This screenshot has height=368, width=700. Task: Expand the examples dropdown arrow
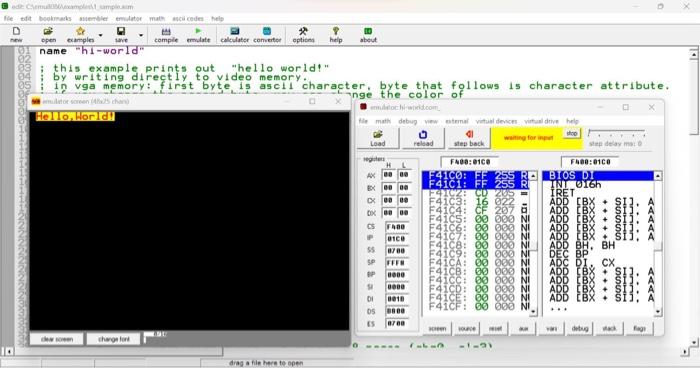point(100,35)
